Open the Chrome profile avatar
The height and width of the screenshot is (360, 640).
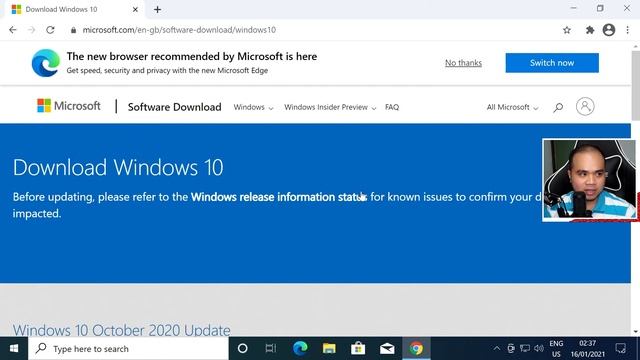(609, 30)
